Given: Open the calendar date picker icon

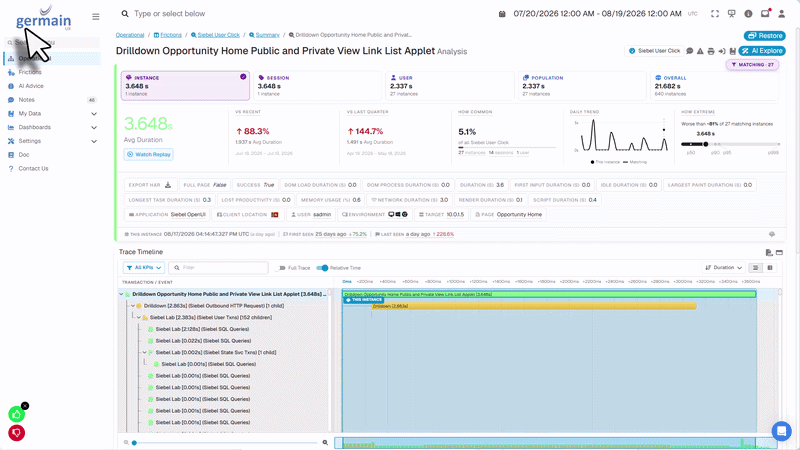Looking at the screenshot, I should coord(502,14).
